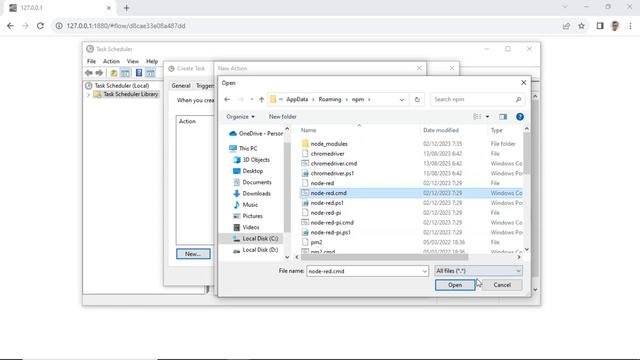The width and height of the screenshot is (640, 360).
Task: Click New... button in Create Task
Action: (193, 254)
